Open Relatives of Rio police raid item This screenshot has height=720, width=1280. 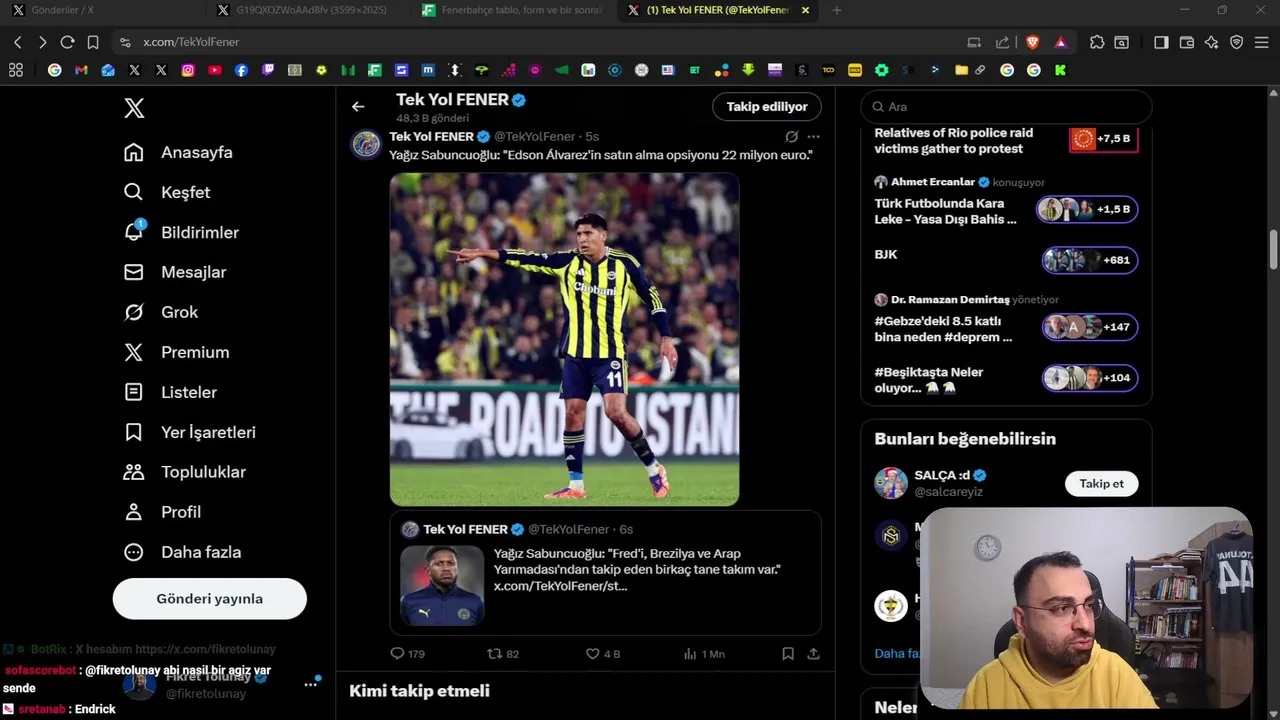1006,141
